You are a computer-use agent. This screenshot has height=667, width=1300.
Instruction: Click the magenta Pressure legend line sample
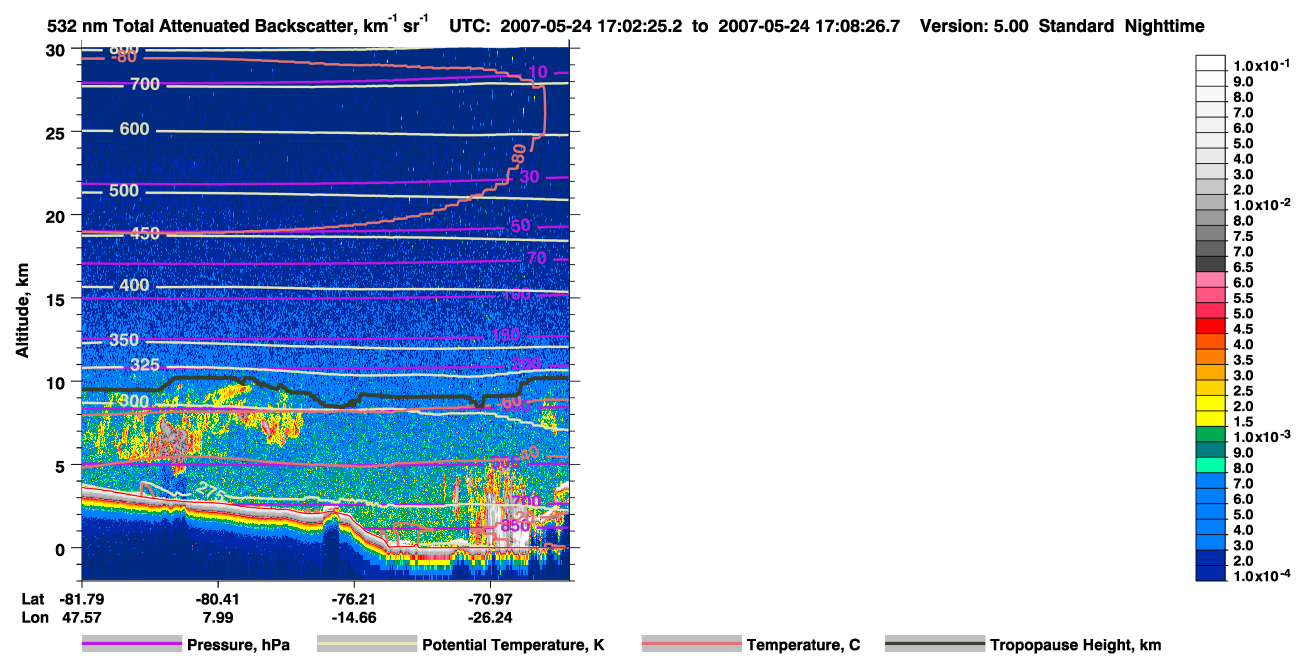(x=132, y=644)
